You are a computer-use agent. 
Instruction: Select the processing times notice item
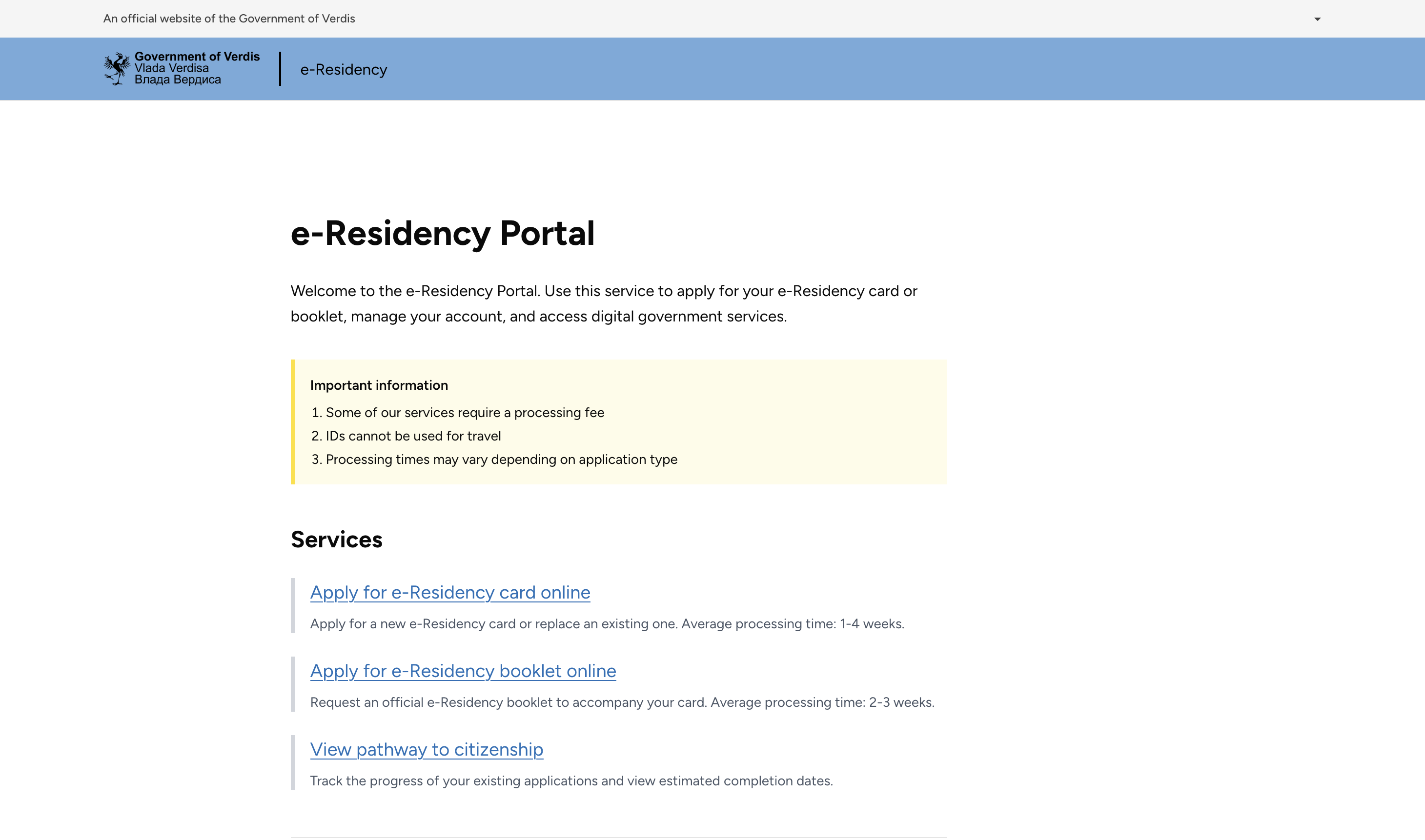click(x=501, y=460)
